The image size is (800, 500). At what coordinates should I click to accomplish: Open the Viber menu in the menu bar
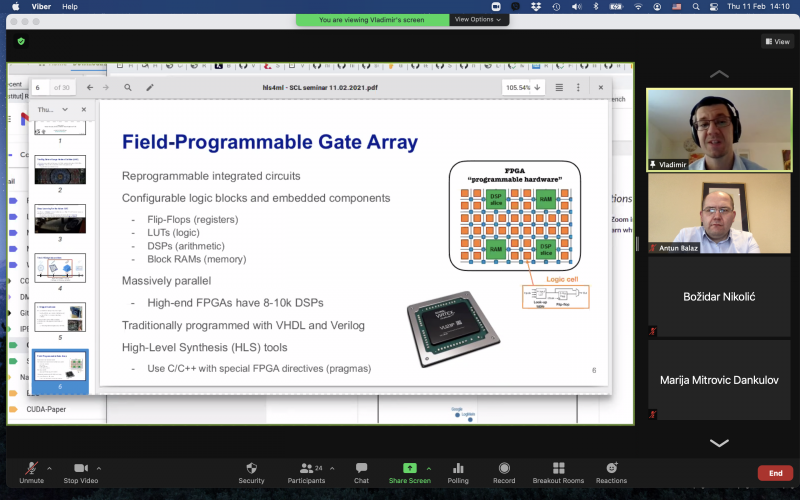[x=41, y=7]
